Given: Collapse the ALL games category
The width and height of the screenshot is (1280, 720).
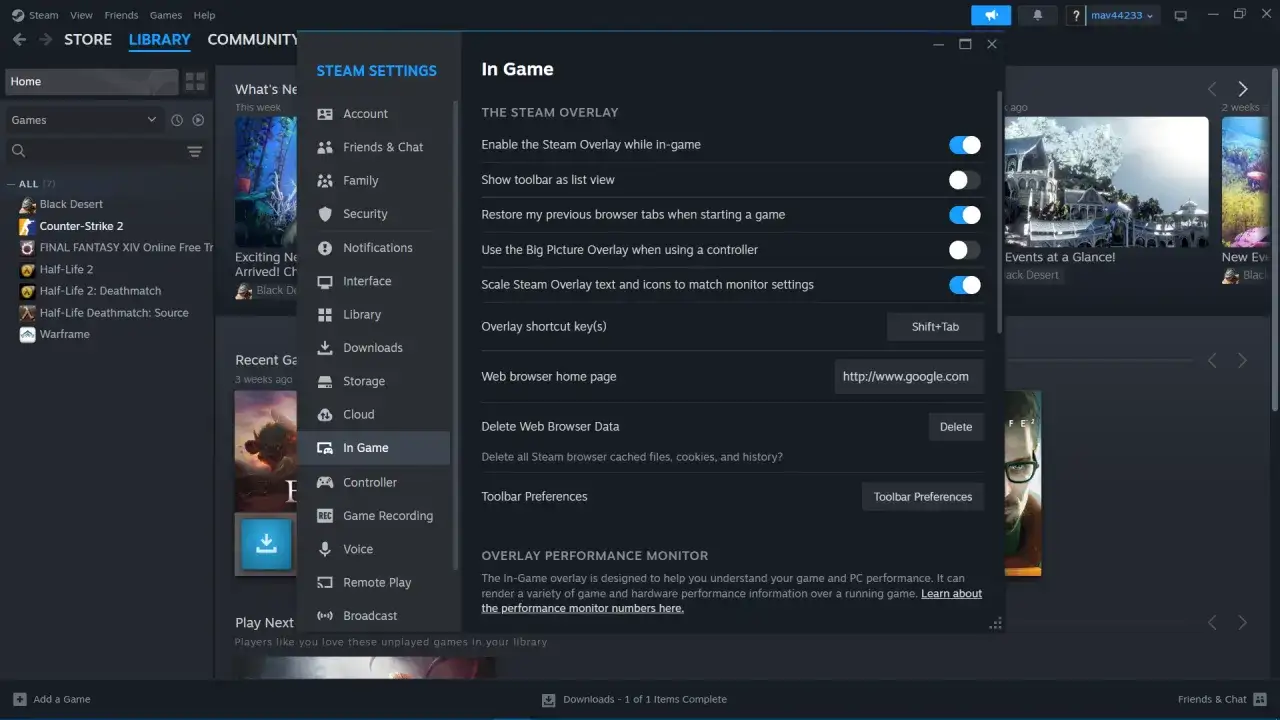Looking at the screenshot, I should (x=12, y=184).
